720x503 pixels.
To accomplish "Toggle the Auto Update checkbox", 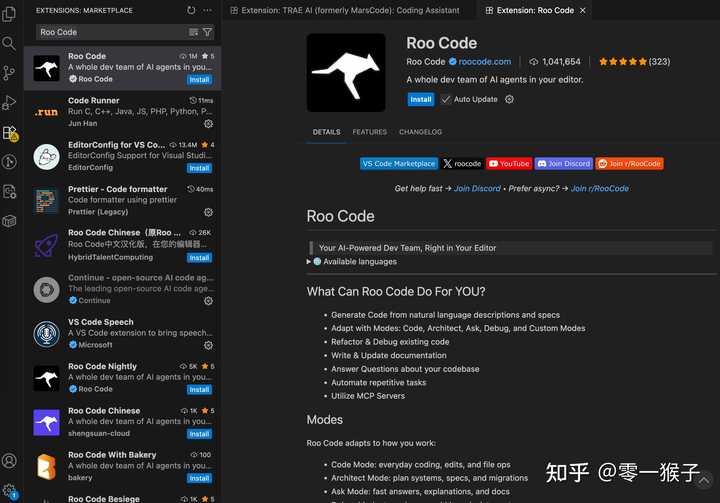I will [x=445, y=99].
